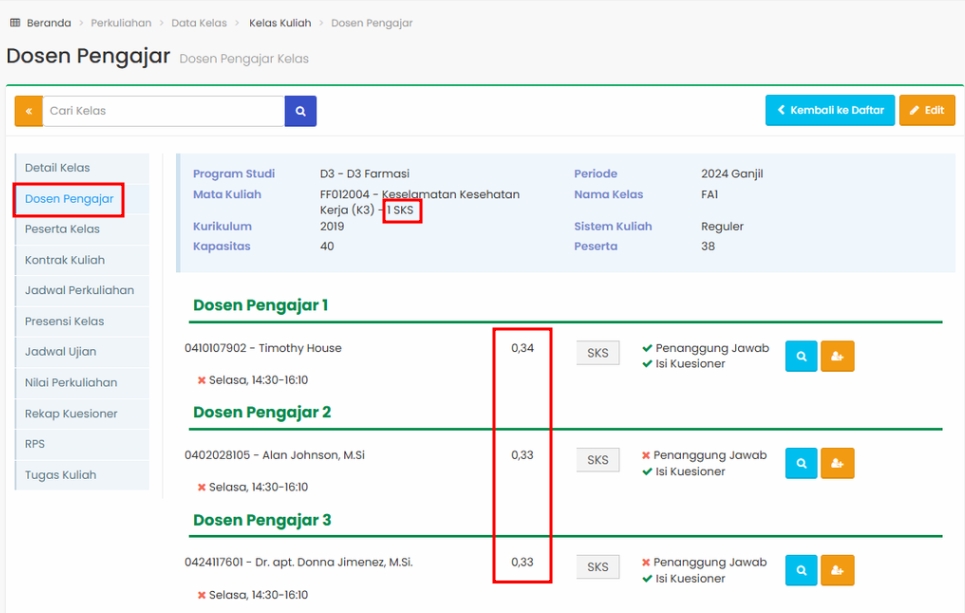Navigate to Kelas Kuliah breadcrumb link
The image size is (965, 613).
pos(280,23)
